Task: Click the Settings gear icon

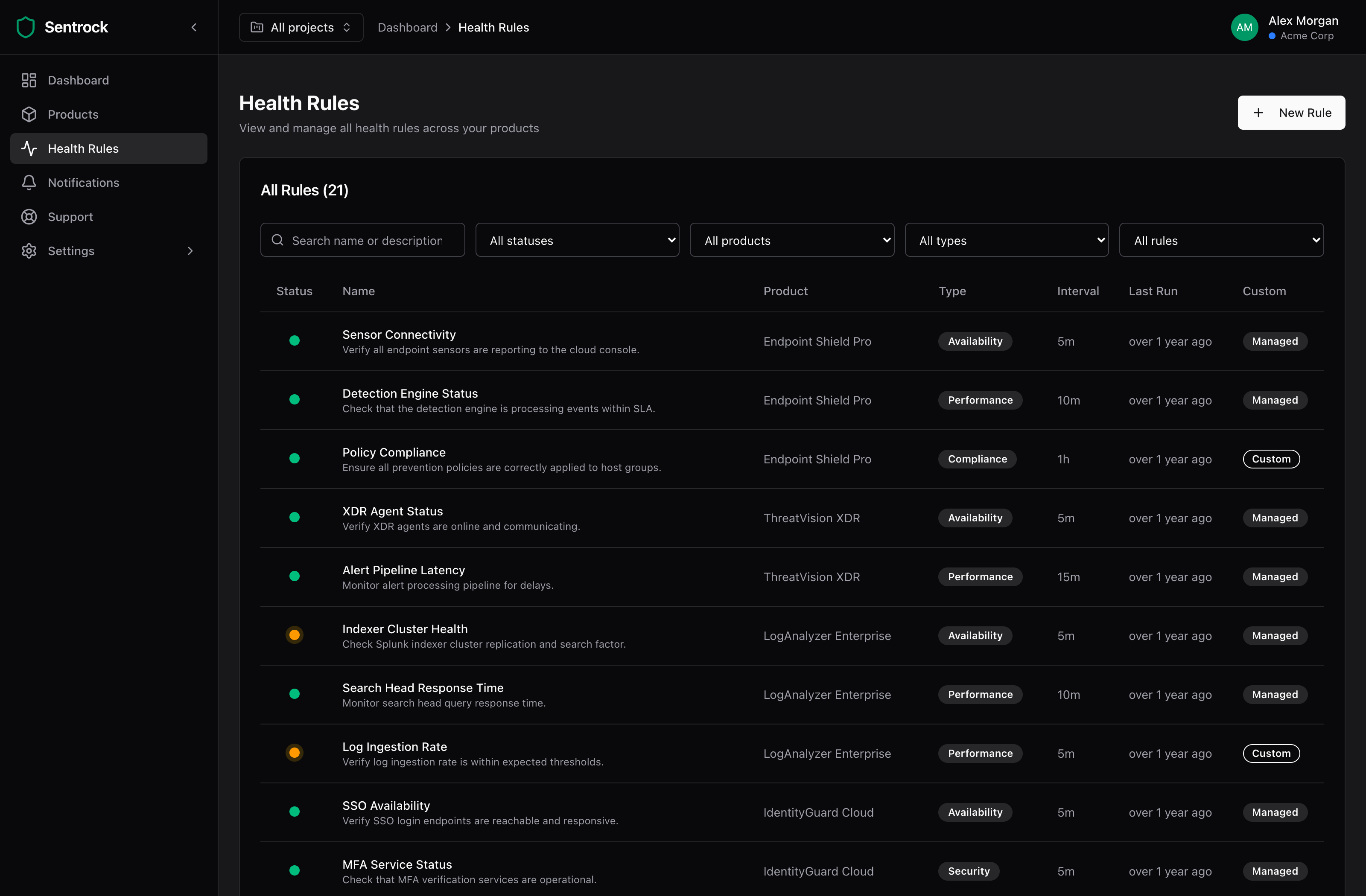Action: pyautogui.click(x=29, y=251)
